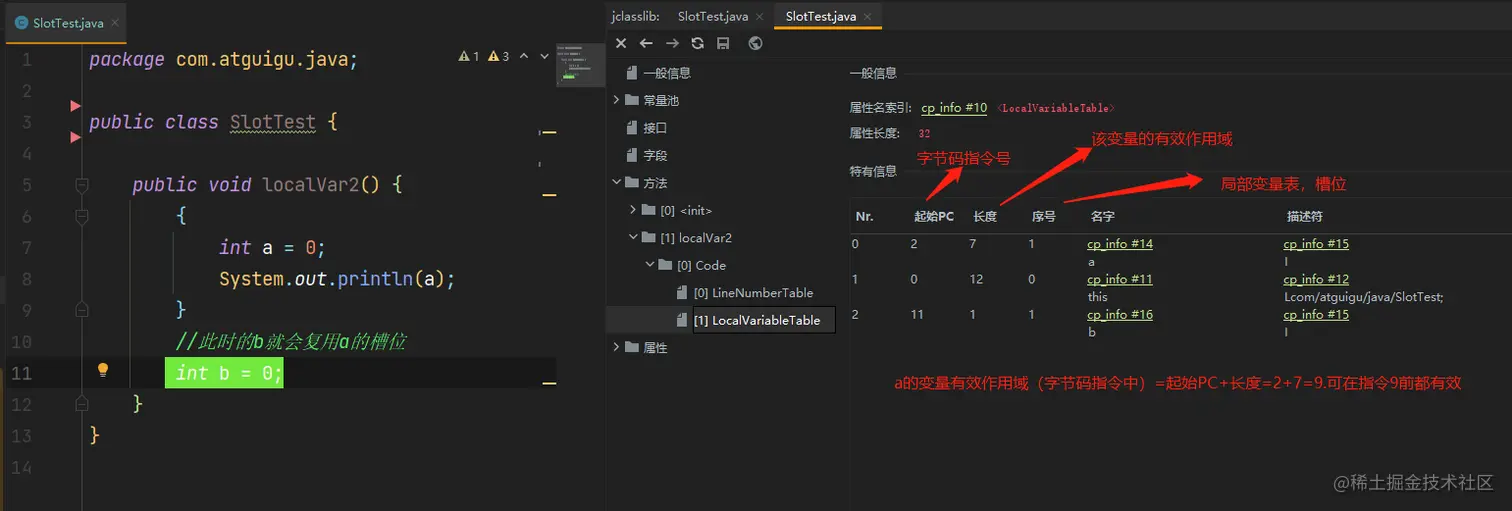
Task: Open the cp_info #12 descriptor link
Action: [1316, 279]
